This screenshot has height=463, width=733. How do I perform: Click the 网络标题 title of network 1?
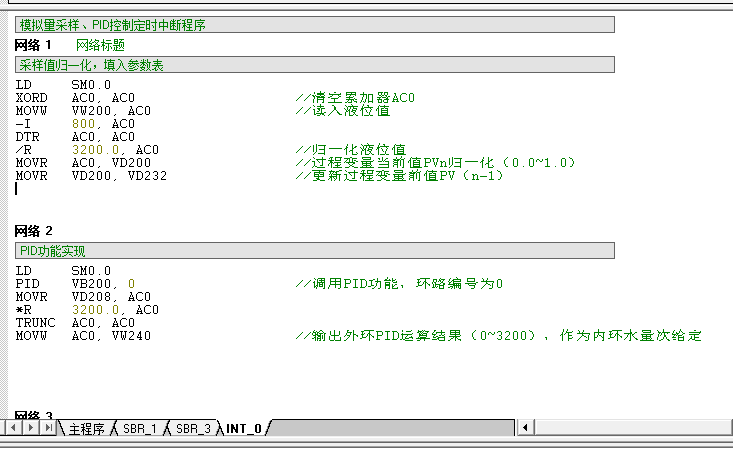click(x=100, y=45)
